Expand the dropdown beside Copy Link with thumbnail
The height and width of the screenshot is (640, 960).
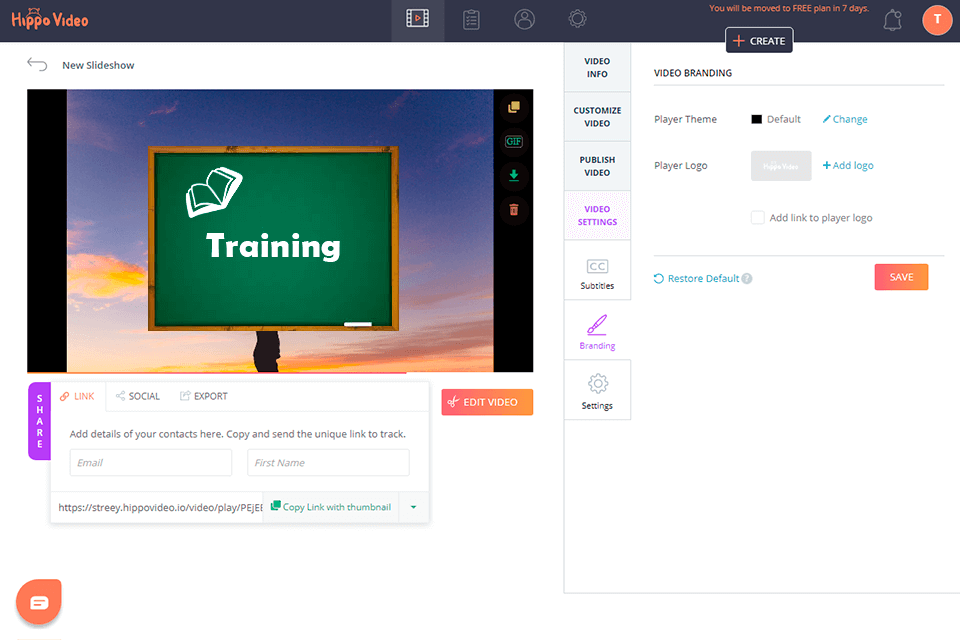coord(413,507)
